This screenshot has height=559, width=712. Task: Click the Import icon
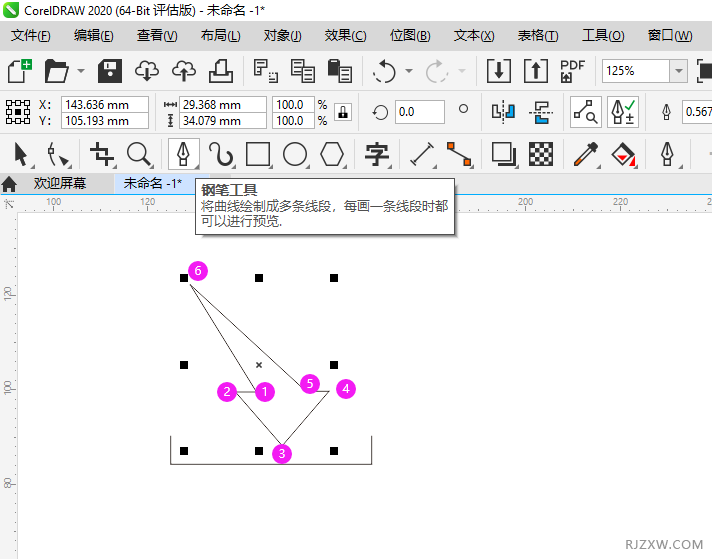499,71
